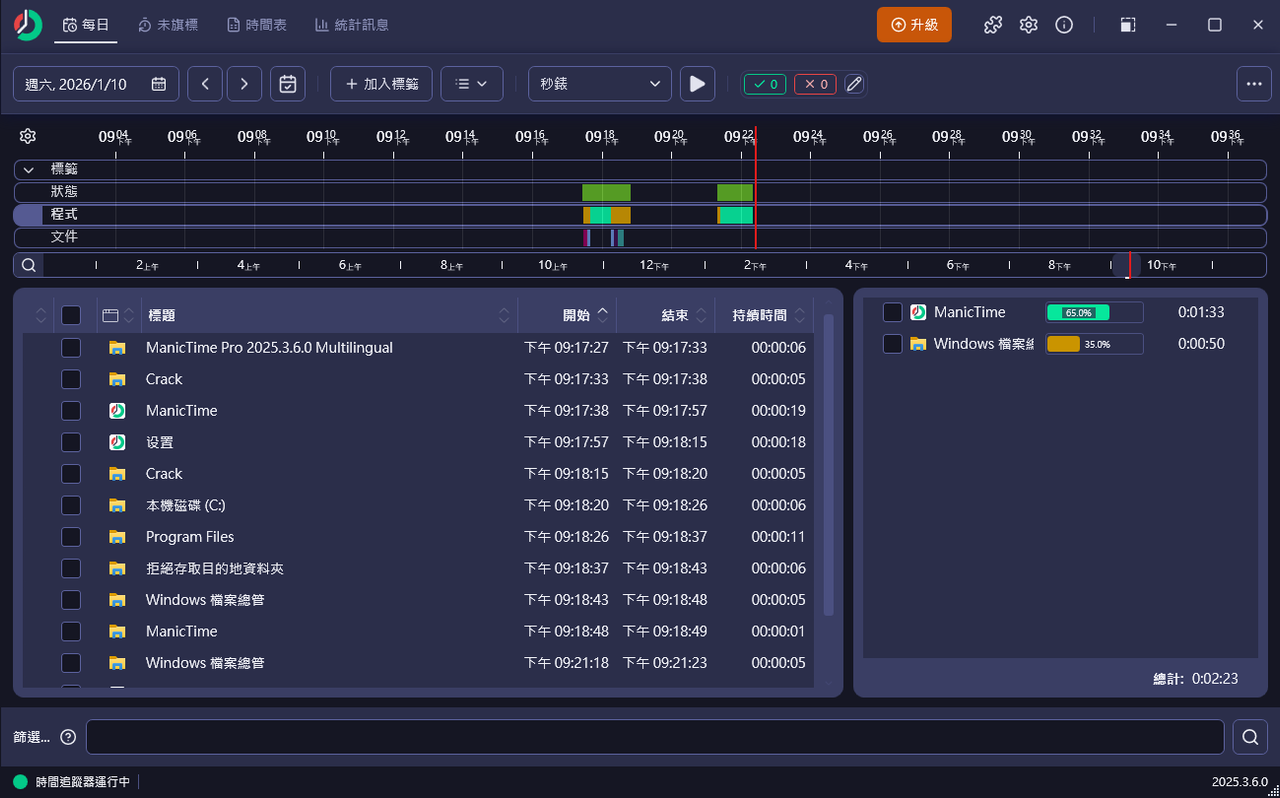
Task: Open the 統計訊息 tab
Action: coord(352,25)
